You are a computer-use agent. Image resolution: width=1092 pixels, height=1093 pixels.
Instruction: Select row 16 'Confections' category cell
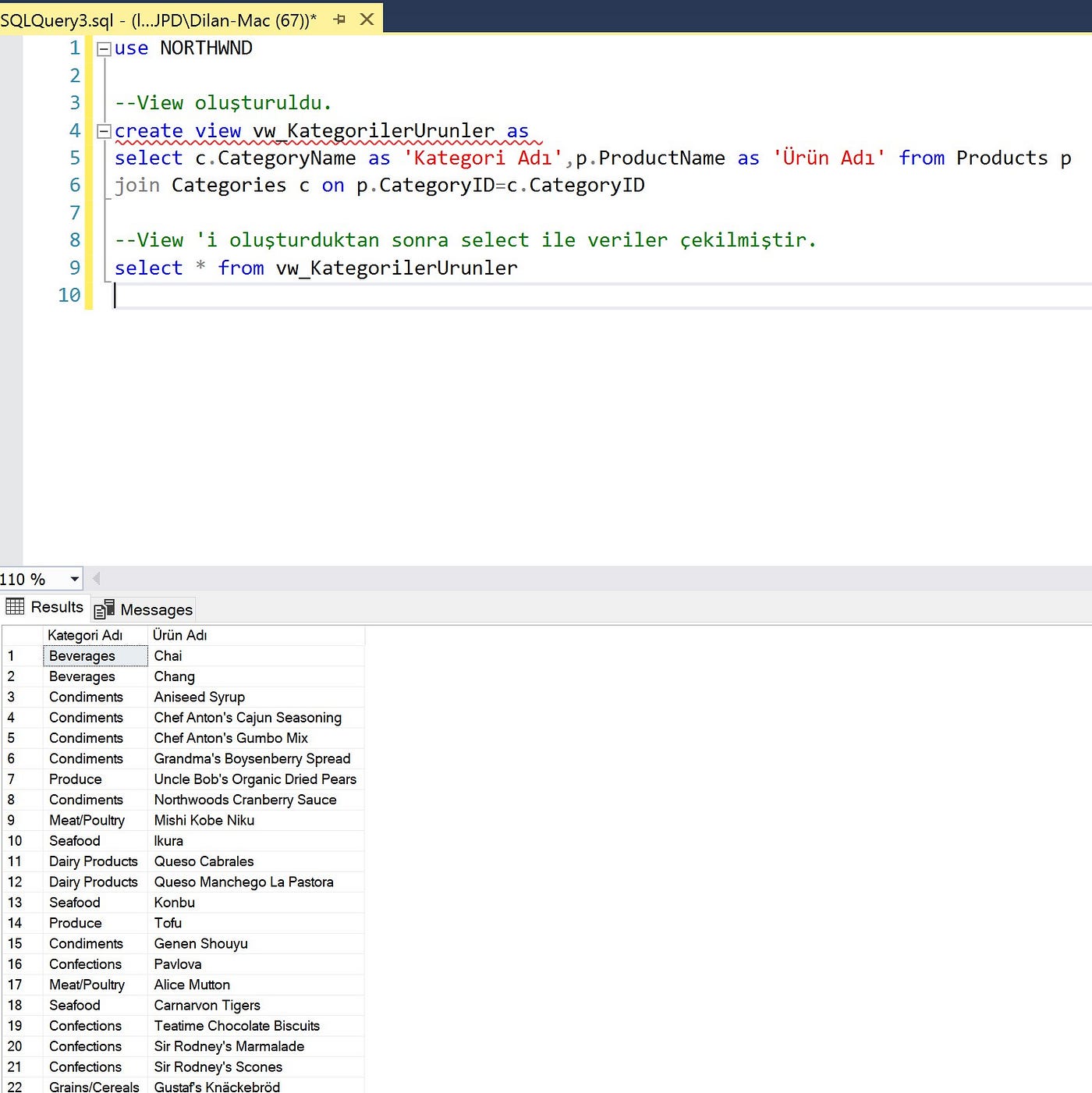pos(95,964)
